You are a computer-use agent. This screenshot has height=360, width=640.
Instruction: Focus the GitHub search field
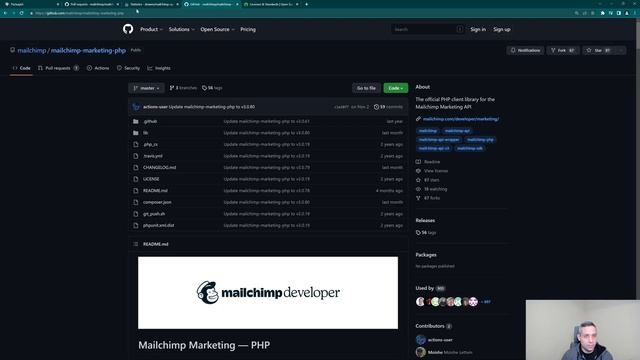click(427, 29)
